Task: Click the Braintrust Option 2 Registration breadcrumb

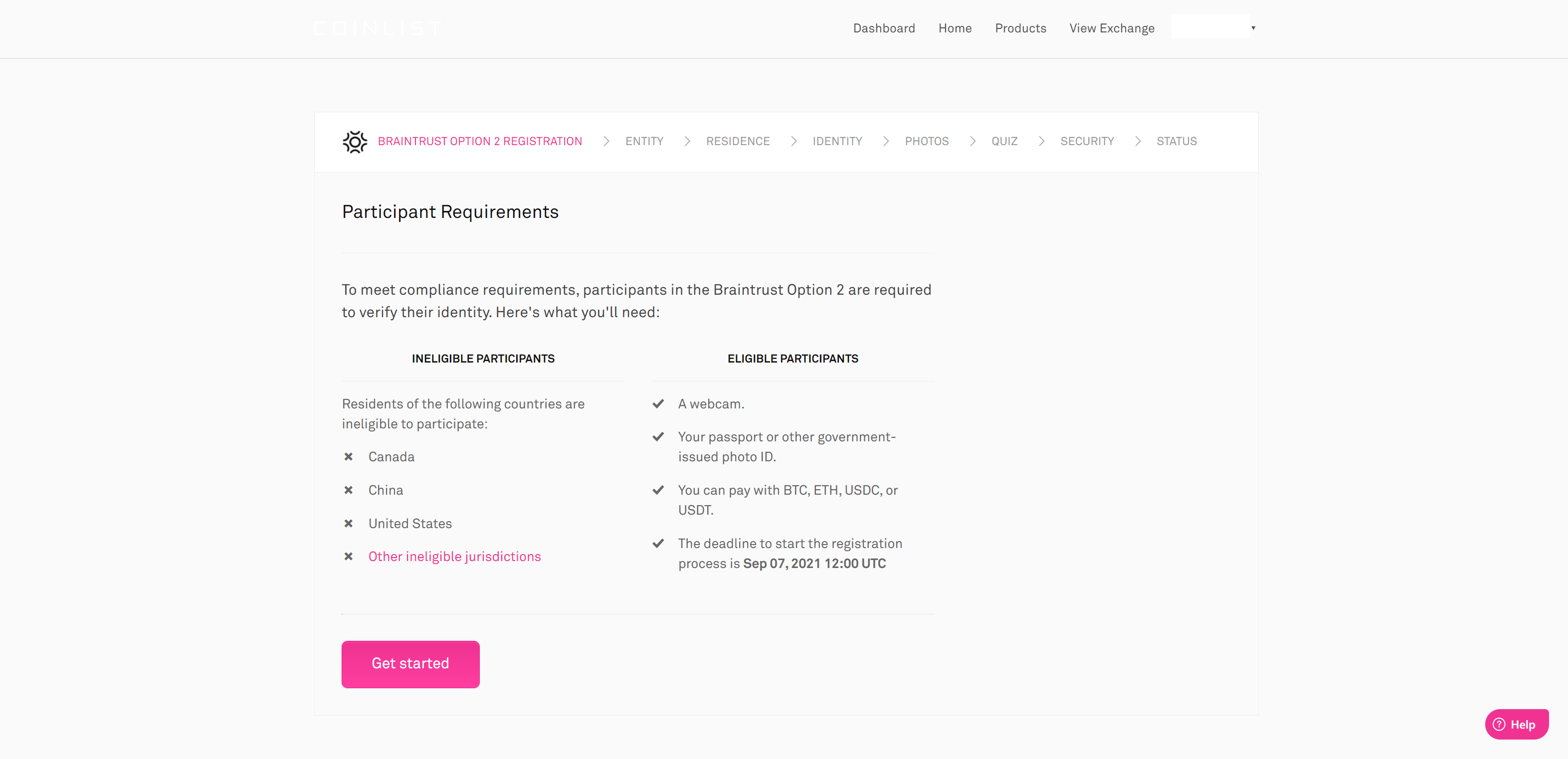Action: [x=480, y=141]
